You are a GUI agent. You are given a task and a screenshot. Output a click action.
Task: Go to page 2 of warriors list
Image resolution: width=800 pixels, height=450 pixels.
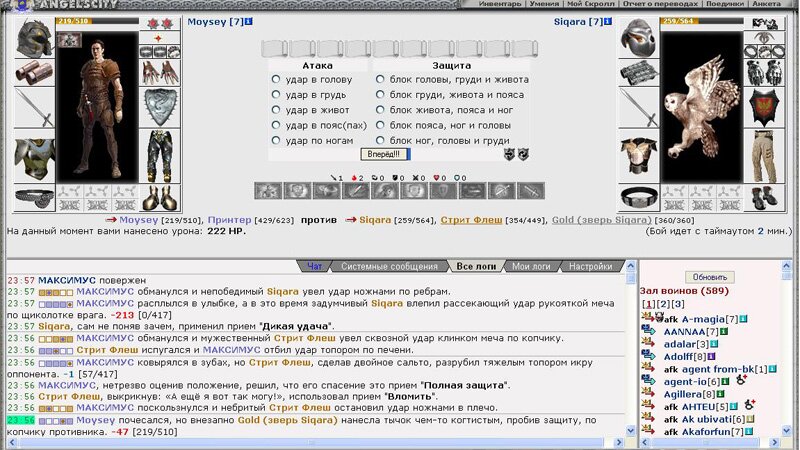[661, 304]
